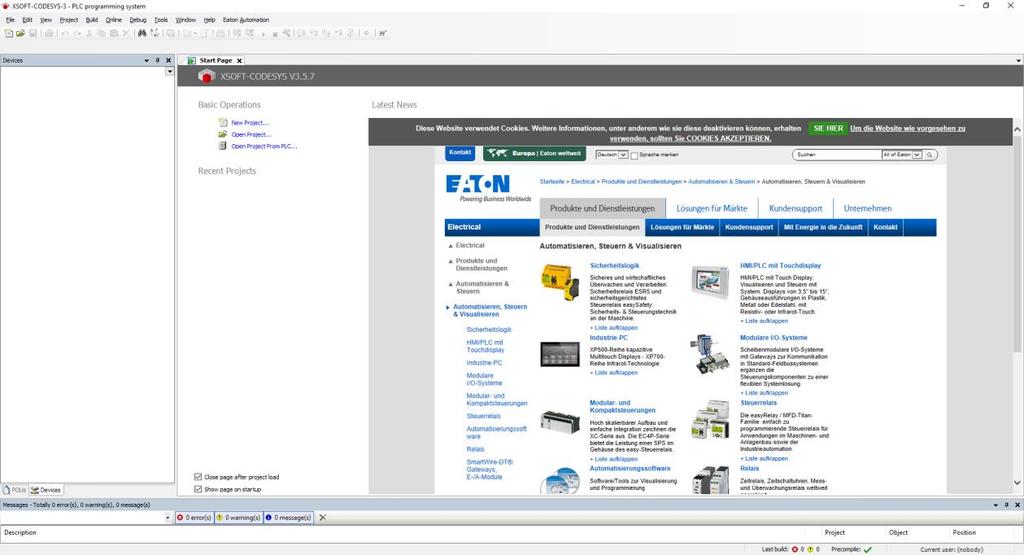Toggle Close page after project load checkbox
The image size is (1024, 555).
198,477
